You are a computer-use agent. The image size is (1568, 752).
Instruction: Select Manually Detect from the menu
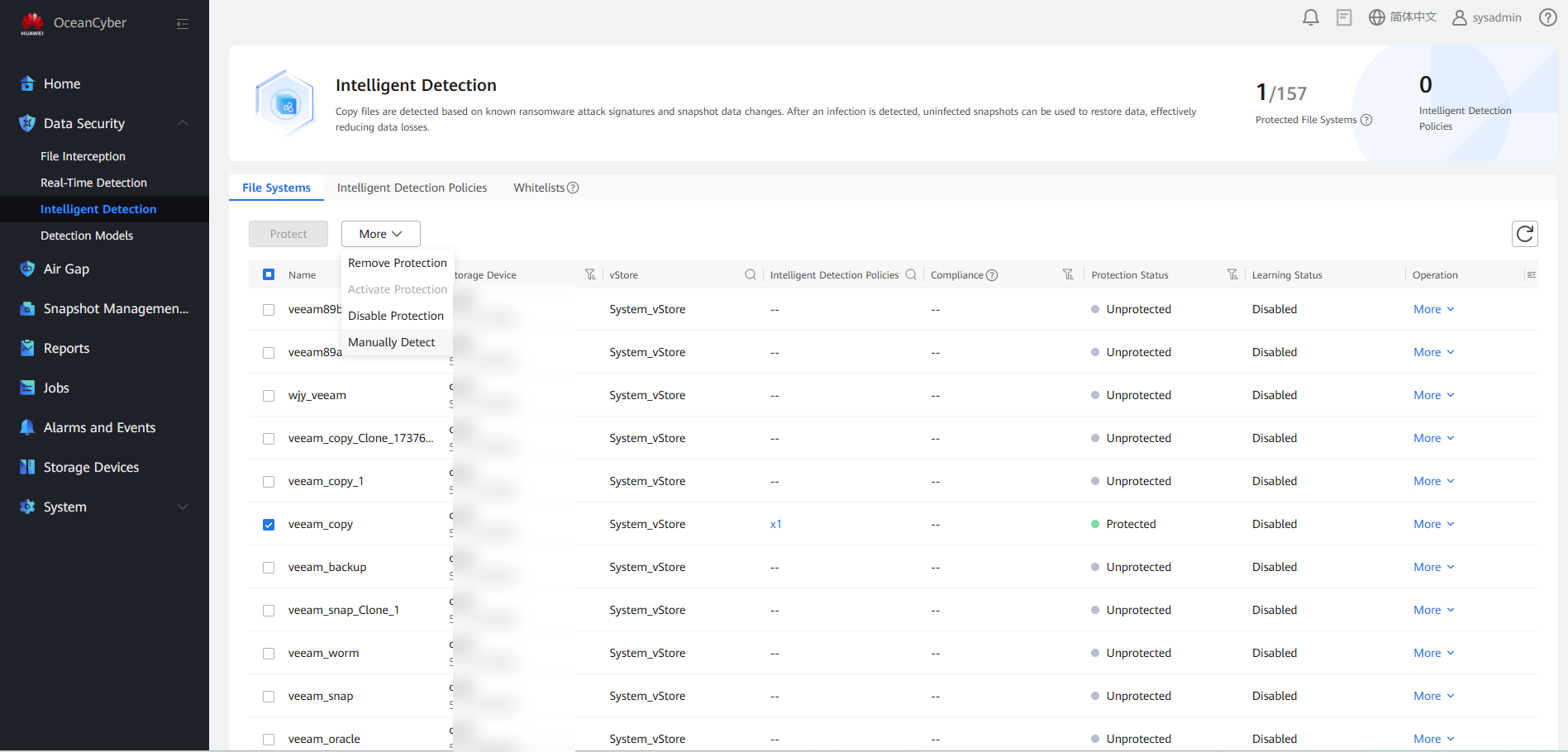pyautogui.click(x=391, y=342)
